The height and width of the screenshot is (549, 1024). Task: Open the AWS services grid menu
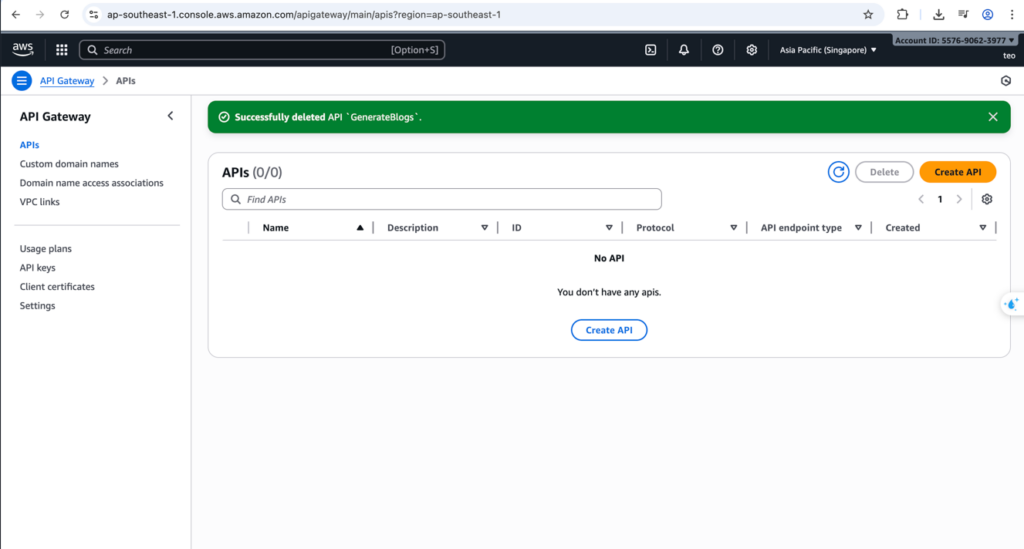(x=62, y=50)
